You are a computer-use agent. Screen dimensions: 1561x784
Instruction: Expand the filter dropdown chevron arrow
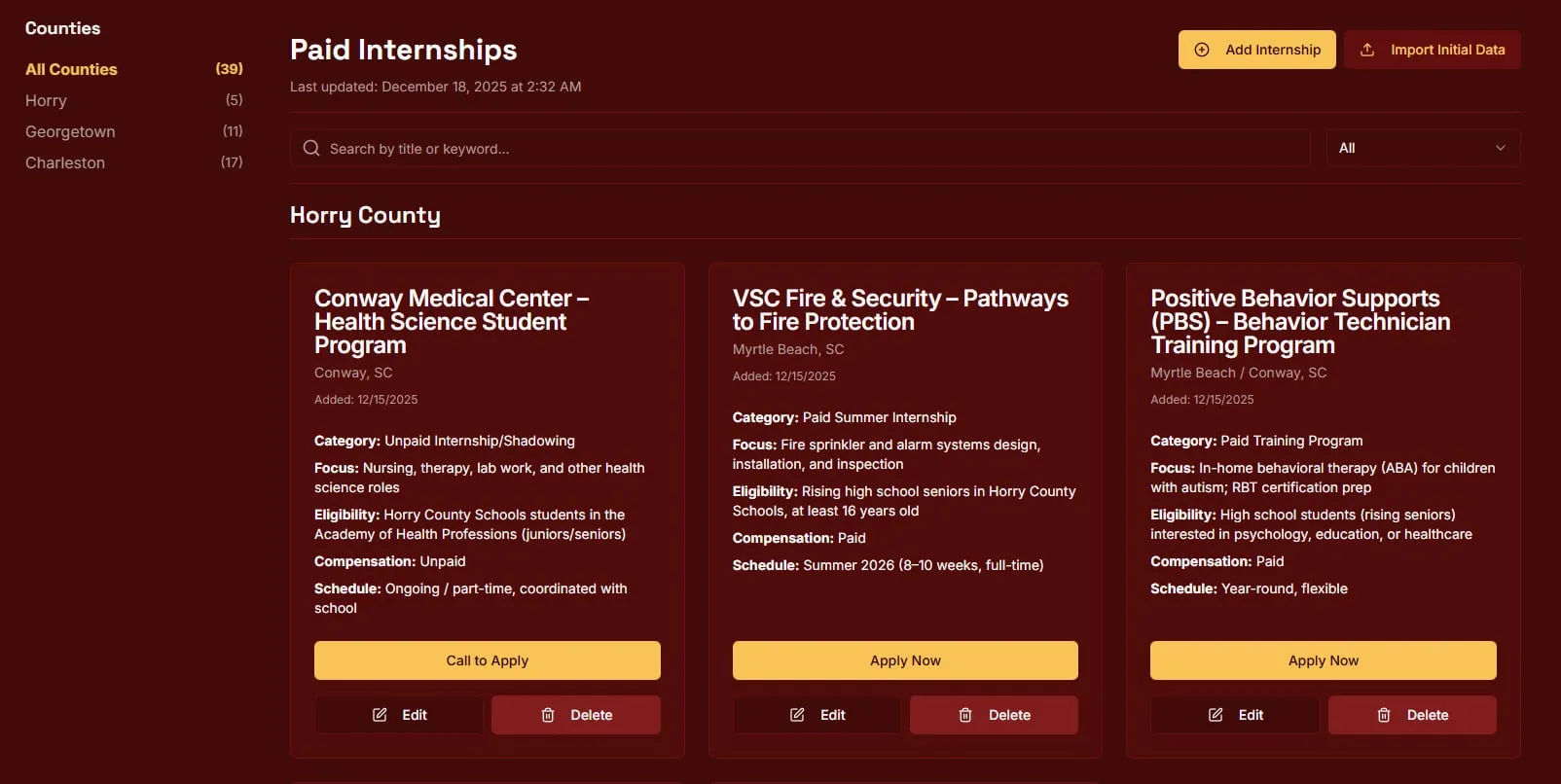(x=1501, y=148)
